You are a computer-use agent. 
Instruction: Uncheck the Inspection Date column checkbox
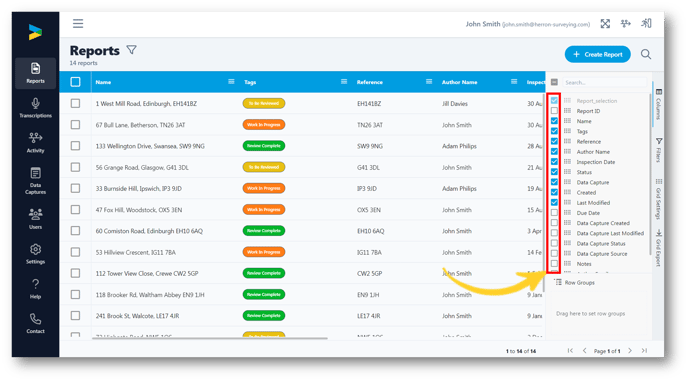(x=555, y=162)
